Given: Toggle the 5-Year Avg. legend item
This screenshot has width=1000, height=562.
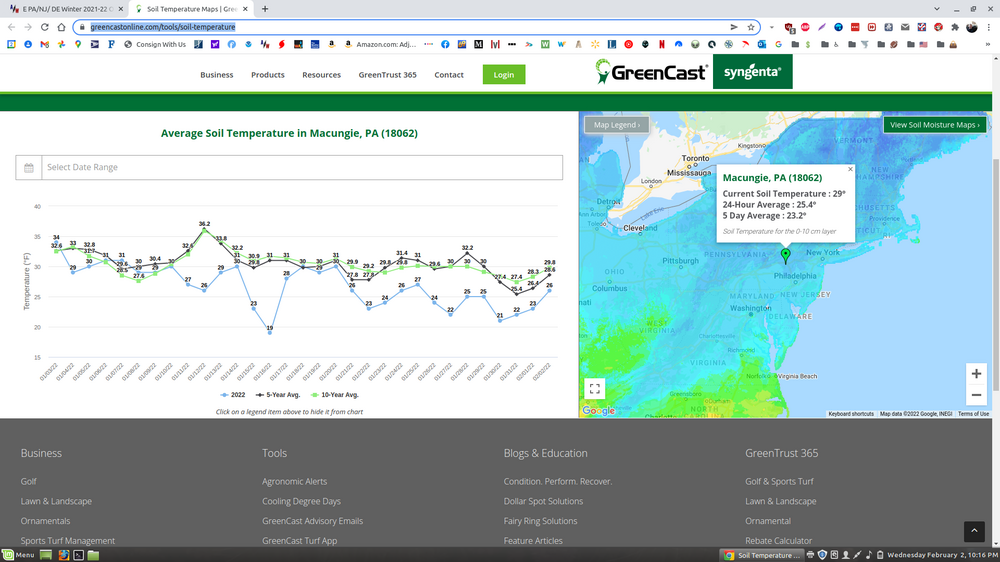Looking at the screenshot, I should [x=280, y=395].
